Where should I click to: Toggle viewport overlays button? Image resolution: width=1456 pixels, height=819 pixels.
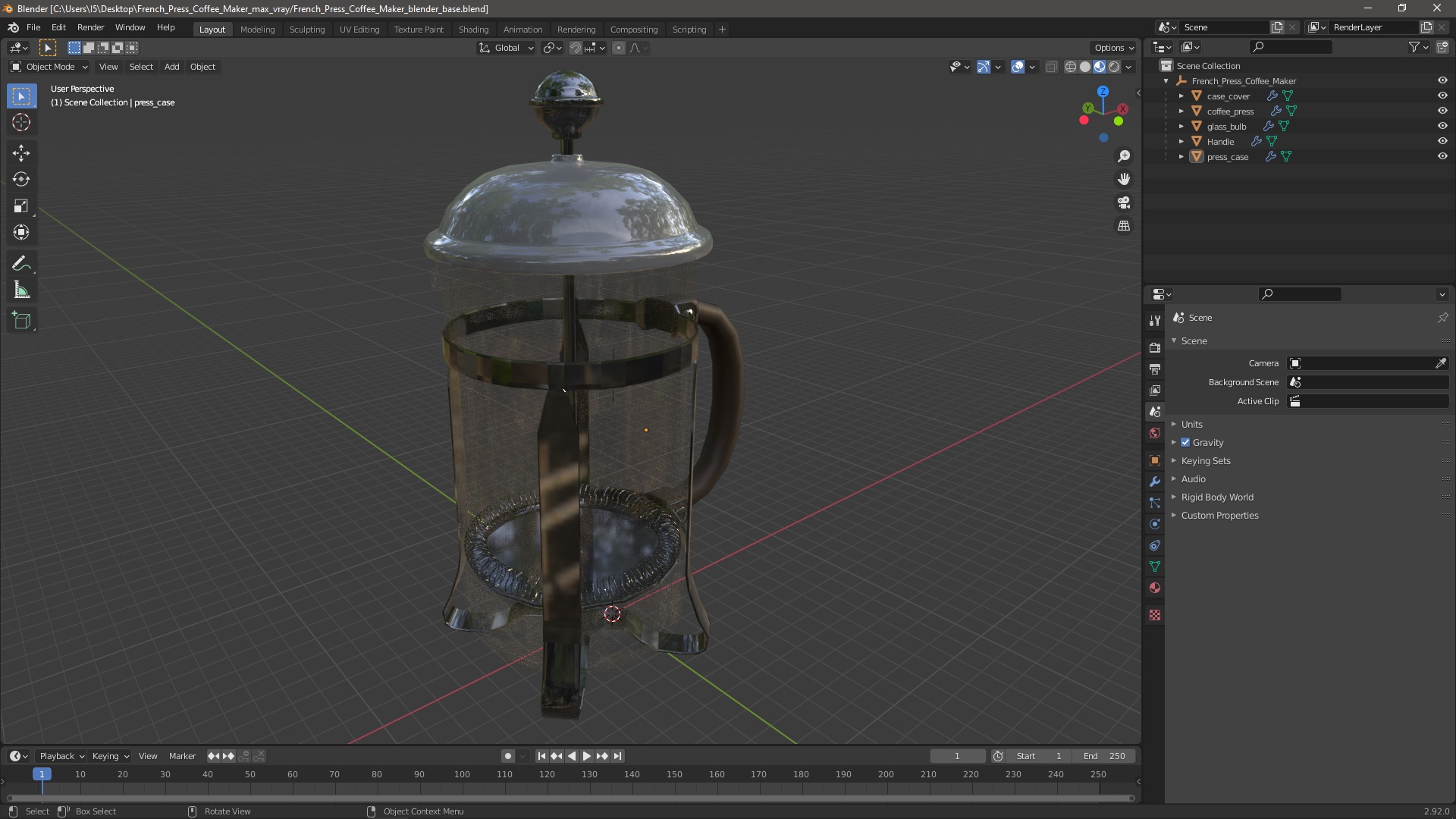[x=1018, y=67]
